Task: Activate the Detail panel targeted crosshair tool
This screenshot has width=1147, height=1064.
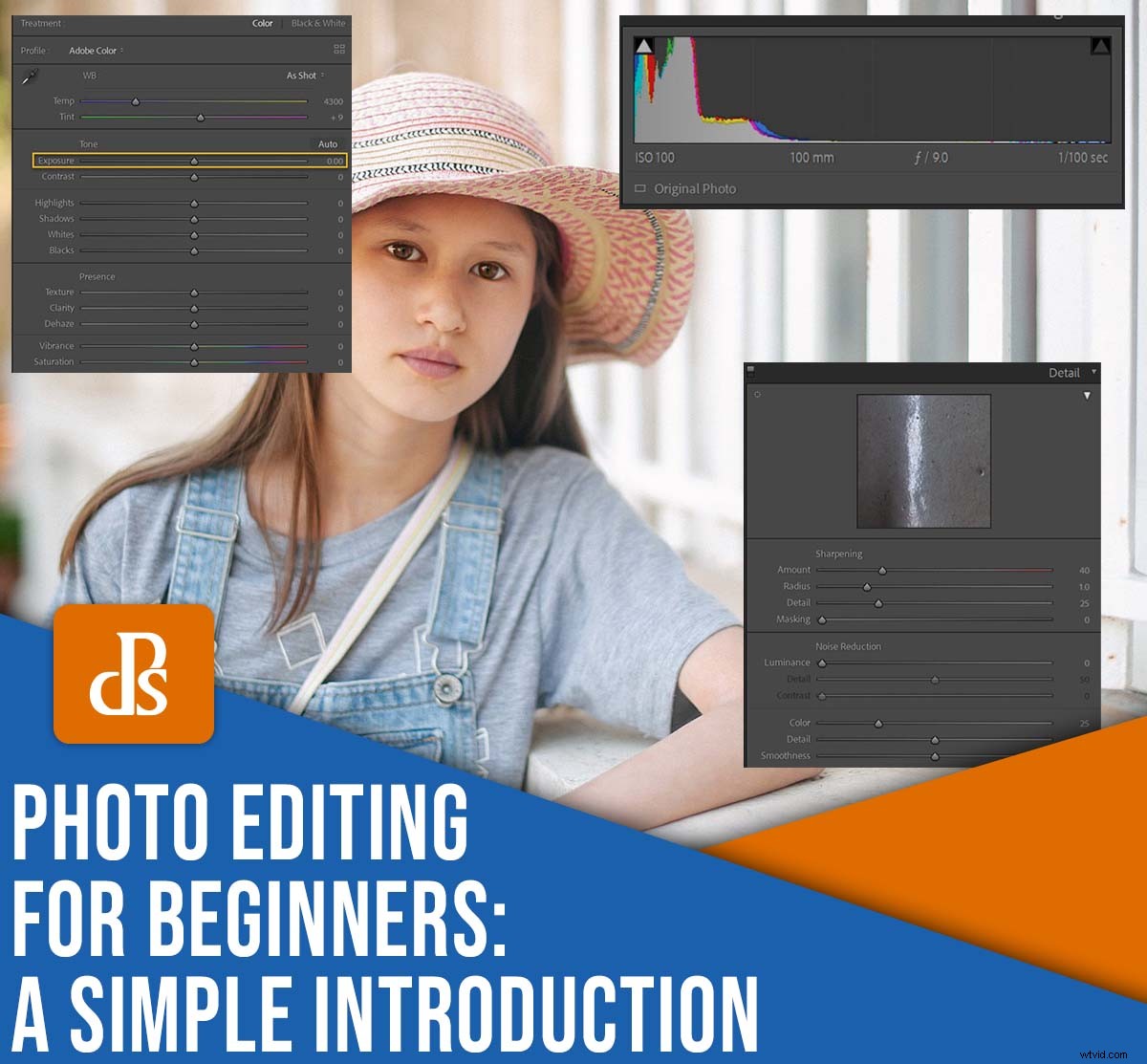Action: (x=758, y=394)
